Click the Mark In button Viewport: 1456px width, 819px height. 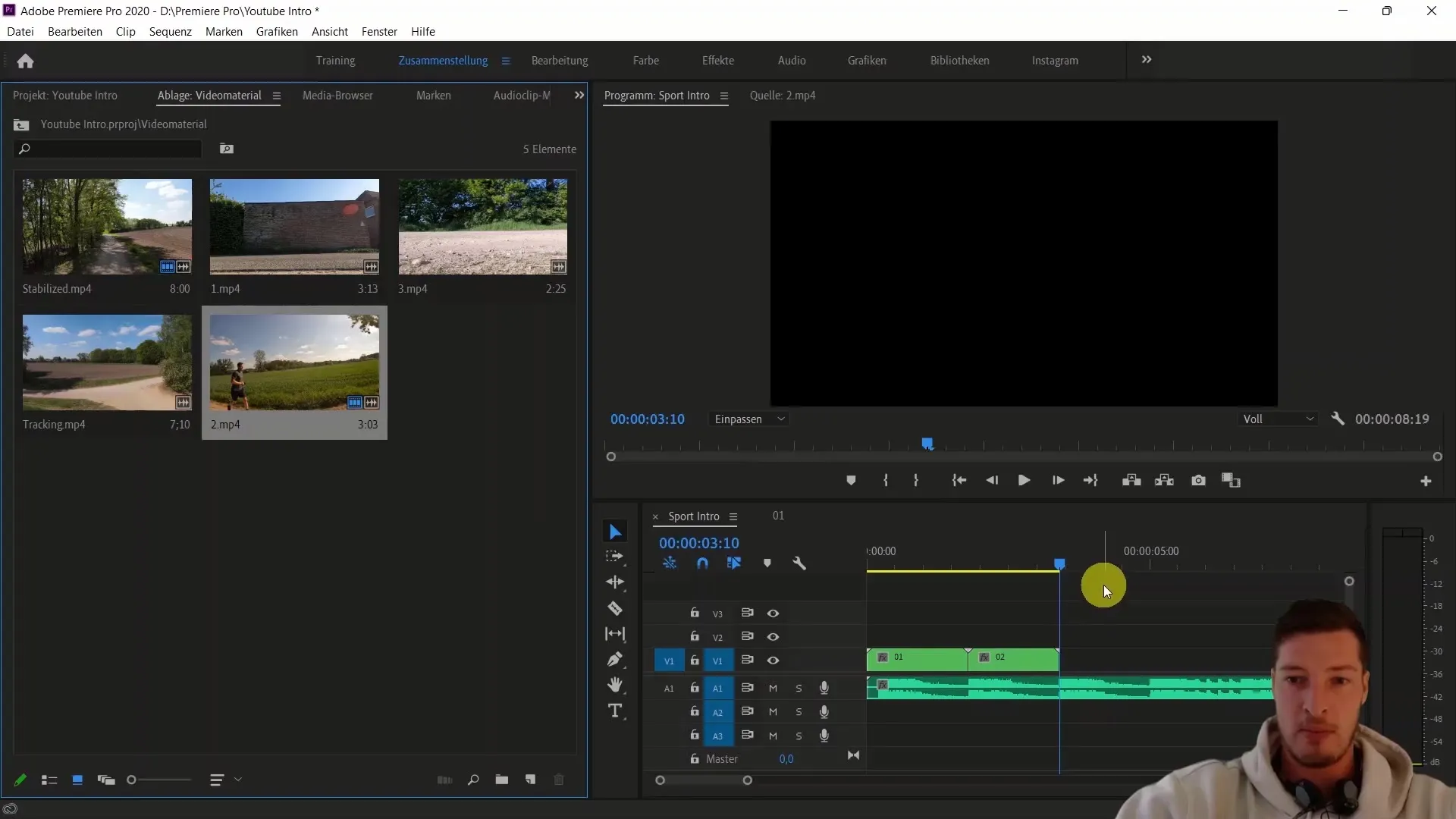tap(885, 481)
